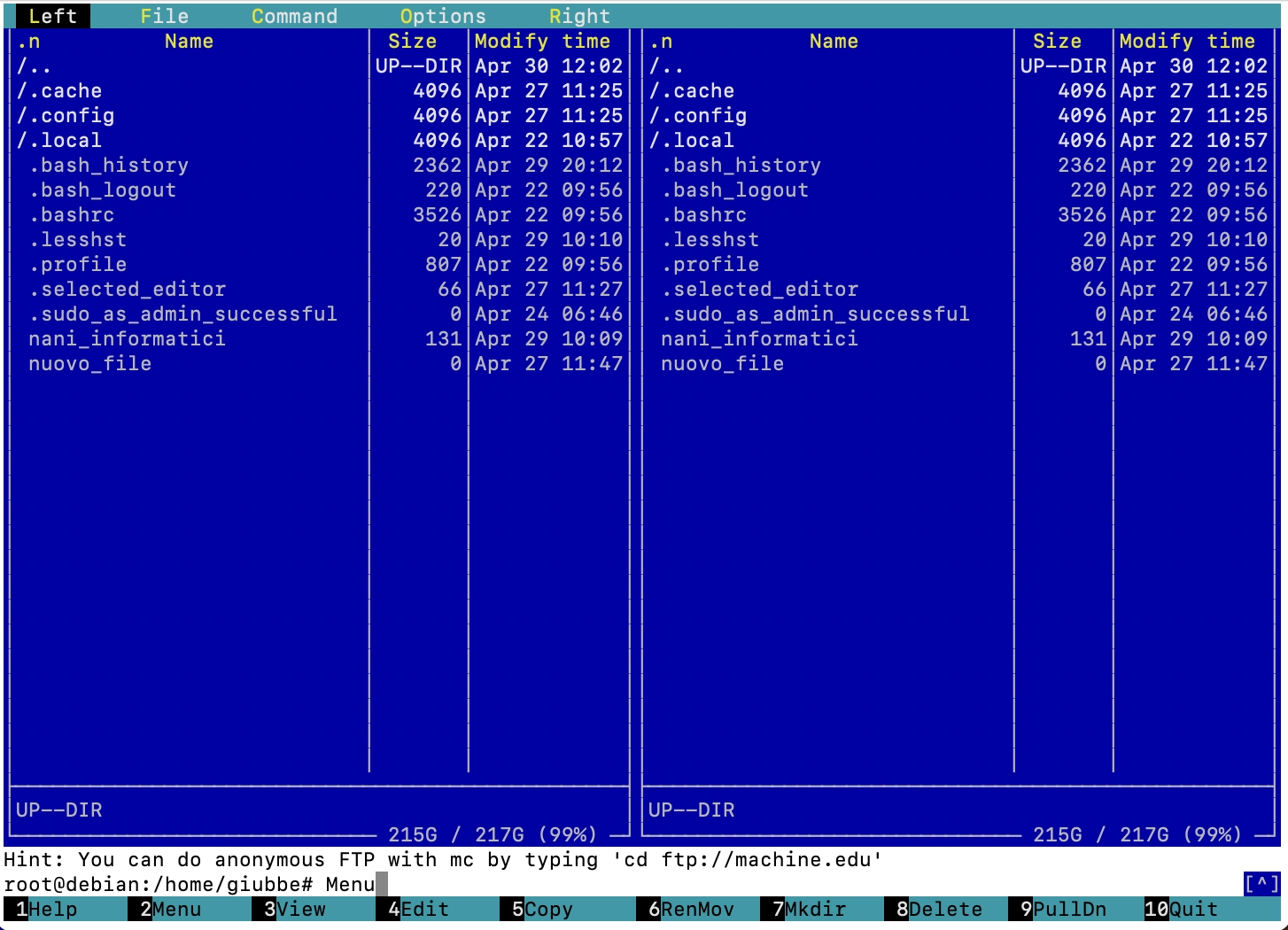1288x930 pixels.
Task: Select .bashrc file in right panel
Action: 710,214
